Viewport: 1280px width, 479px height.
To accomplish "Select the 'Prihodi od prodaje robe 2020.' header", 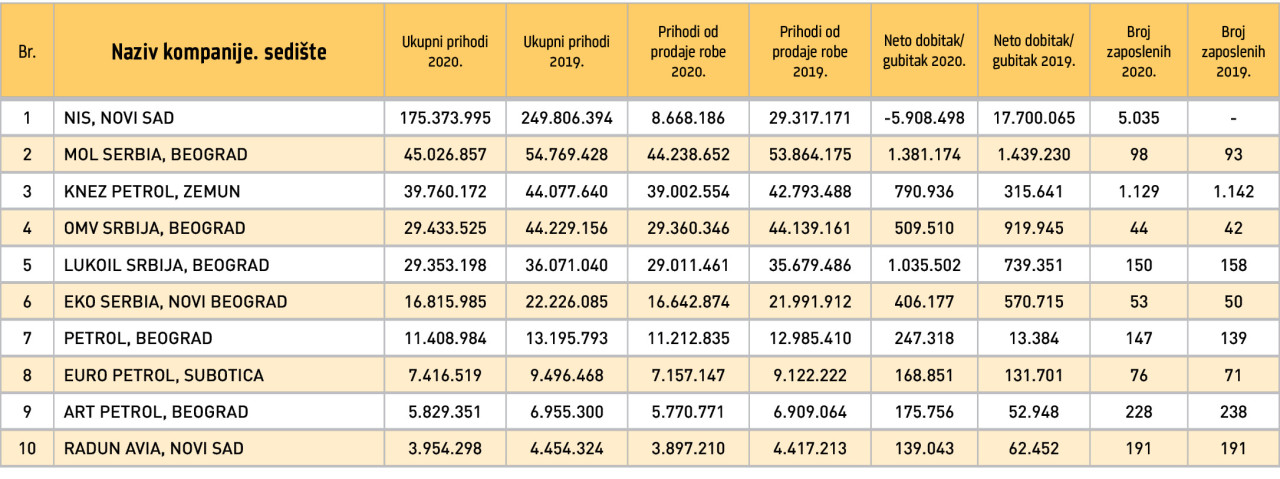I will tap(688, 51).
